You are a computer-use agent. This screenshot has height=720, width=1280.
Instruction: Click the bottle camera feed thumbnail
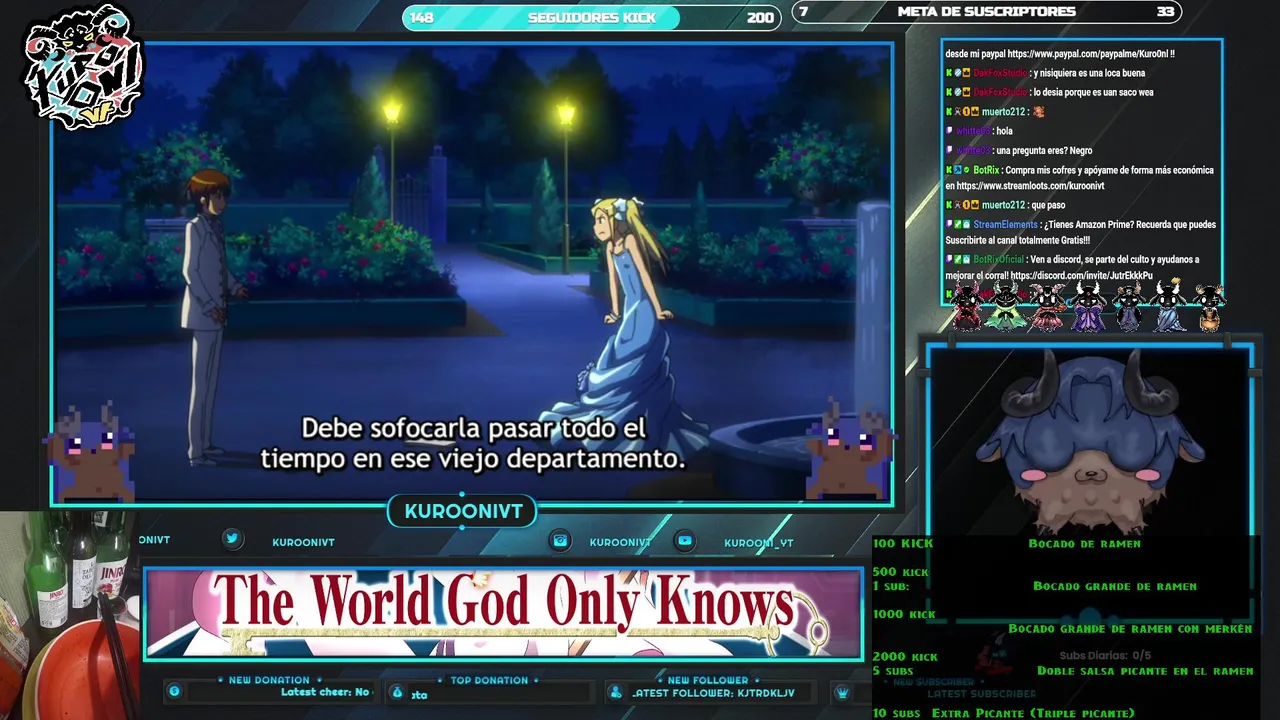point(70,616)
